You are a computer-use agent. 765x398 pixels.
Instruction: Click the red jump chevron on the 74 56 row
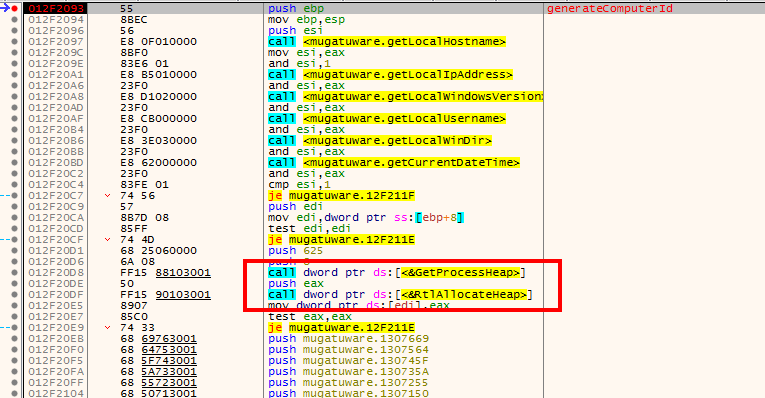[107, 196]
